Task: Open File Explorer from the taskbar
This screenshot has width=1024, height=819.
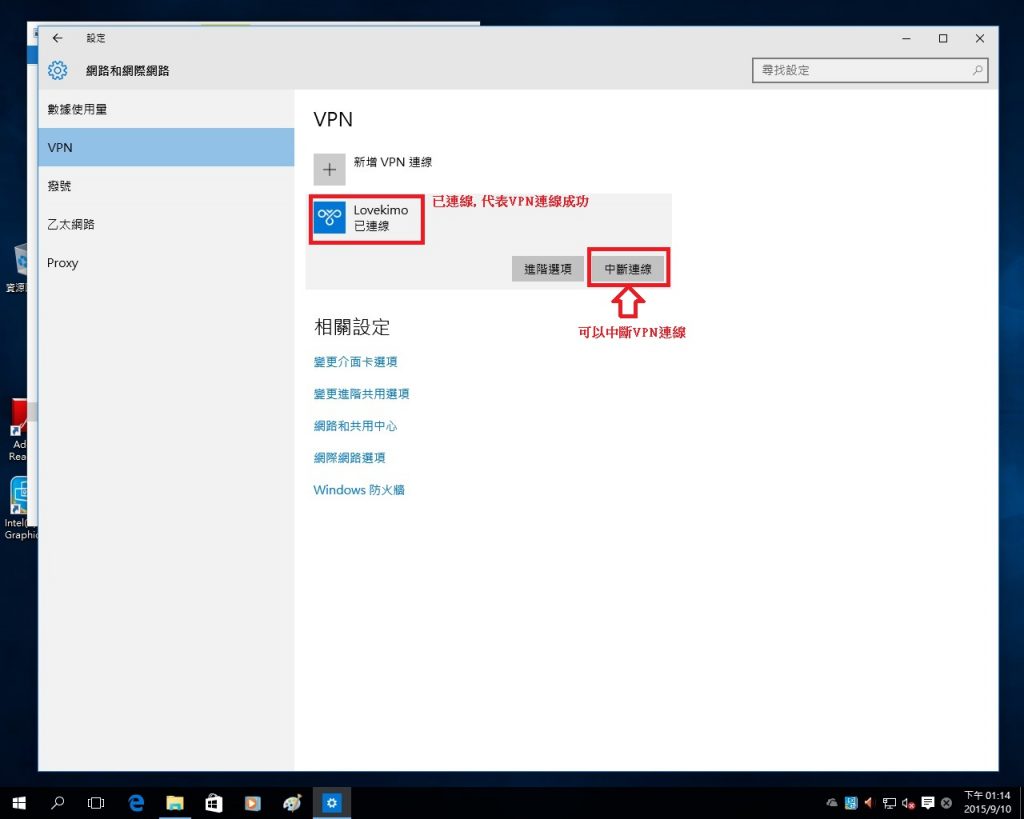Action: 175,802
